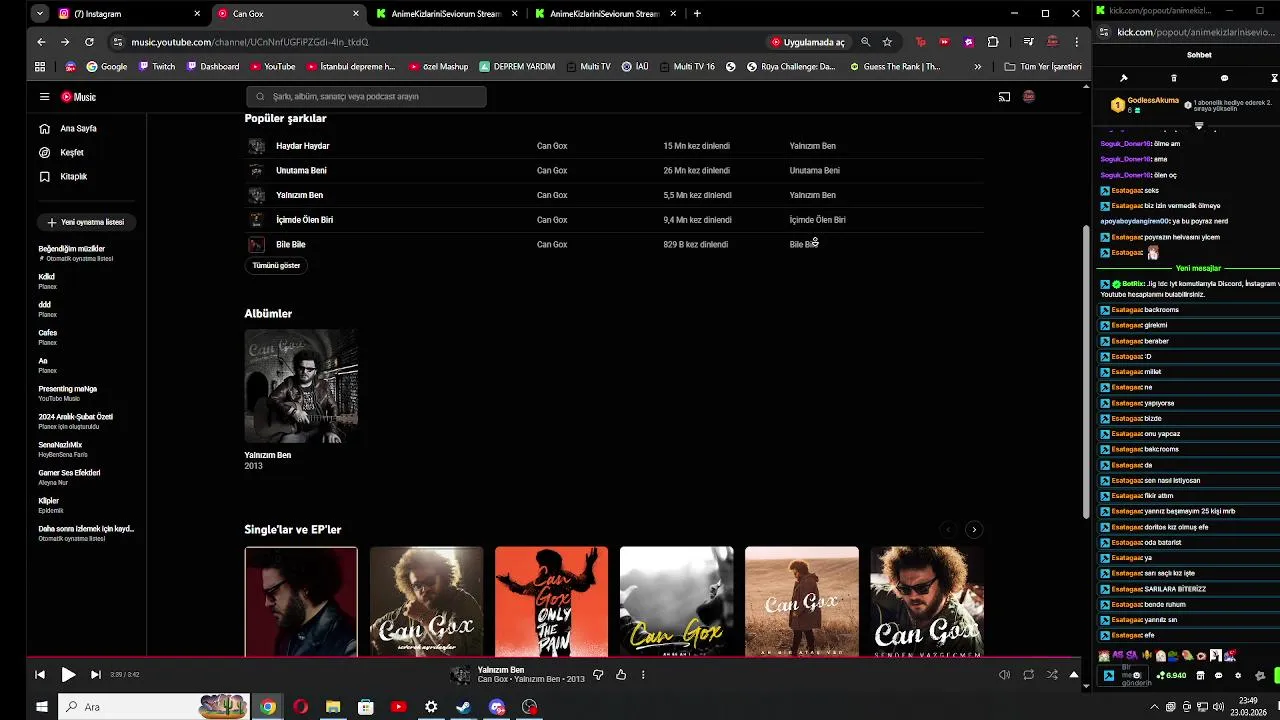Screen dimensions: 1280x720
Task: Open Chrome's three-dot menu
Action: [1077, 42]
